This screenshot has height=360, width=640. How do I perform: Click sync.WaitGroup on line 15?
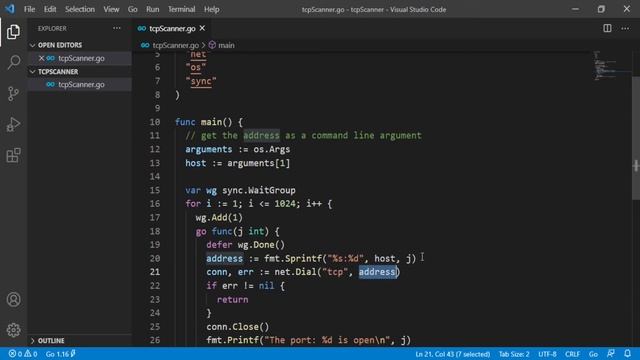[x=259, y=190]
